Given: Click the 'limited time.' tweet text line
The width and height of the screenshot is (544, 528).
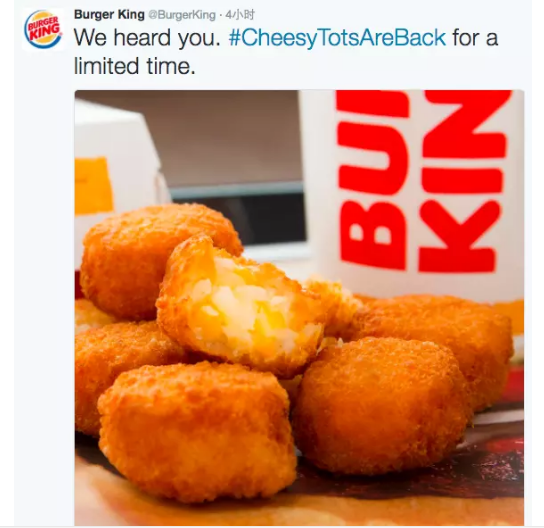Looking at the screenshot, I should [135, 66].
